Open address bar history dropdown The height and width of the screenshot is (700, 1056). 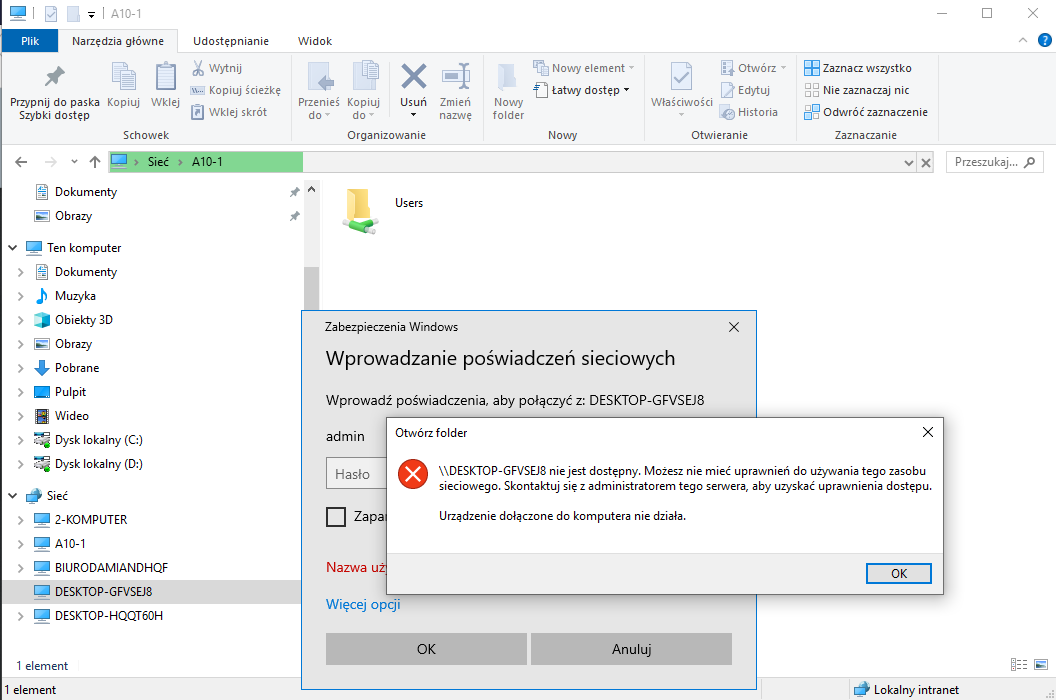coord(909,162)
